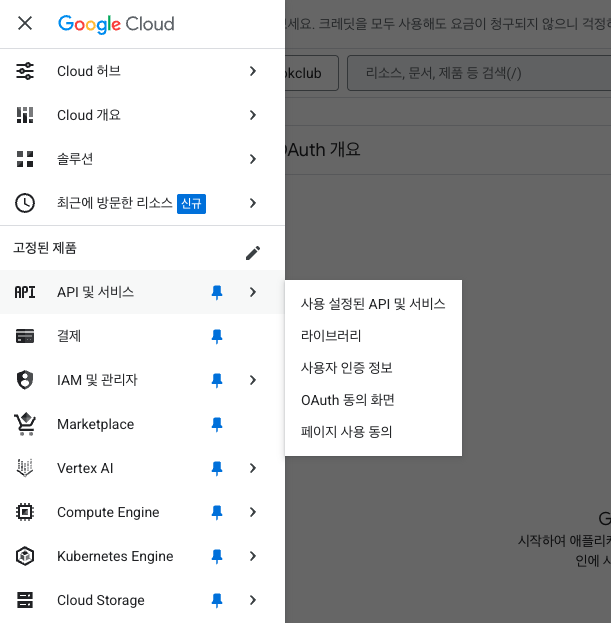Click the Compute Engine chip icon
Viewport: 611px width, 623px height.
click(x=25, y=512)
